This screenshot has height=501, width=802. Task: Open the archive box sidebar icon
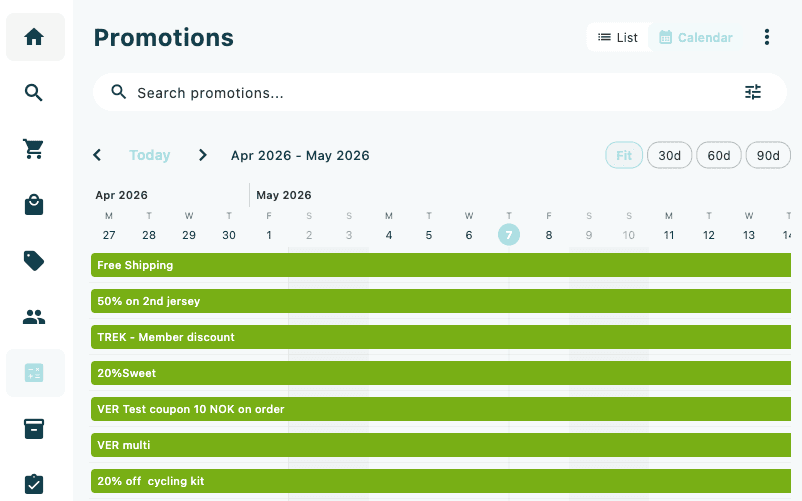click(34, 429)
